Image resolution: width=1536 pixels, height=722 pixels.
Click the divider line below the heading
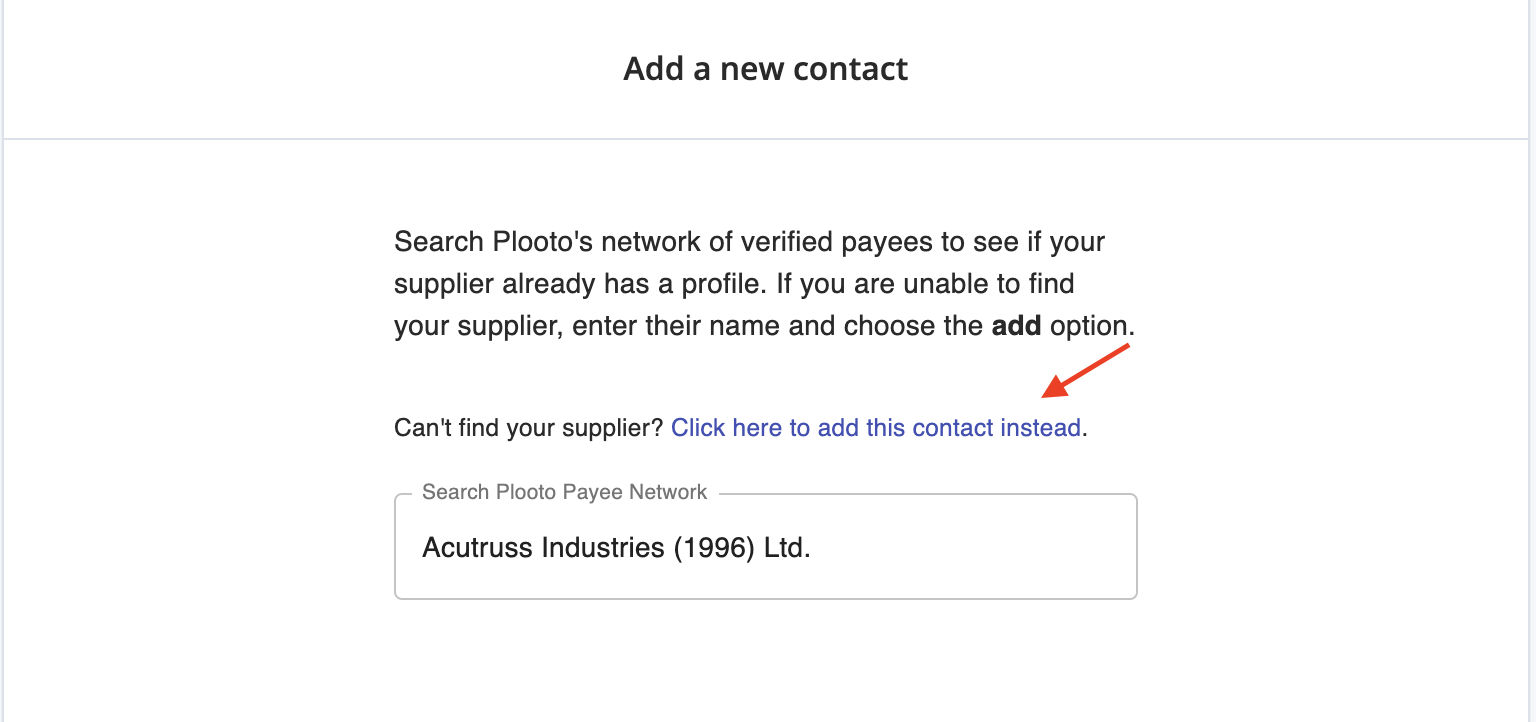pyautogui.click(x=766, y=139)
